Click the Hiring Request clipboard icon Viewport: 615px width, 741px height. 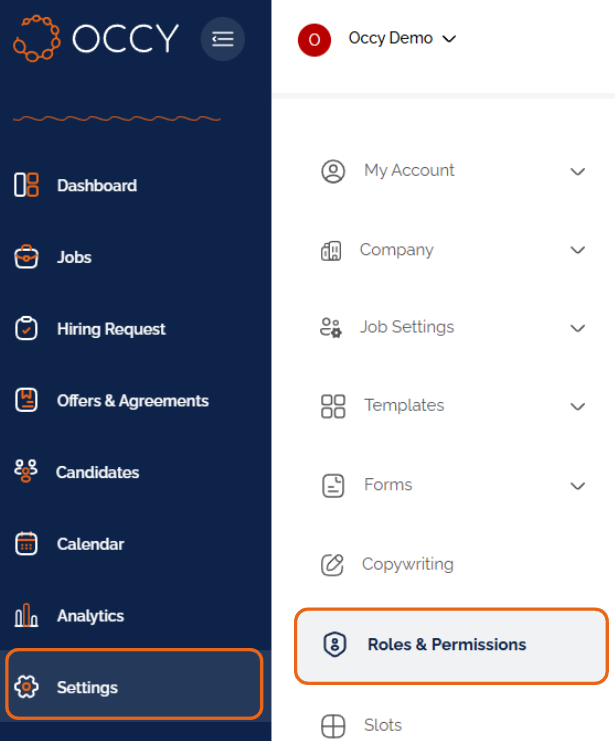(26, 328)
